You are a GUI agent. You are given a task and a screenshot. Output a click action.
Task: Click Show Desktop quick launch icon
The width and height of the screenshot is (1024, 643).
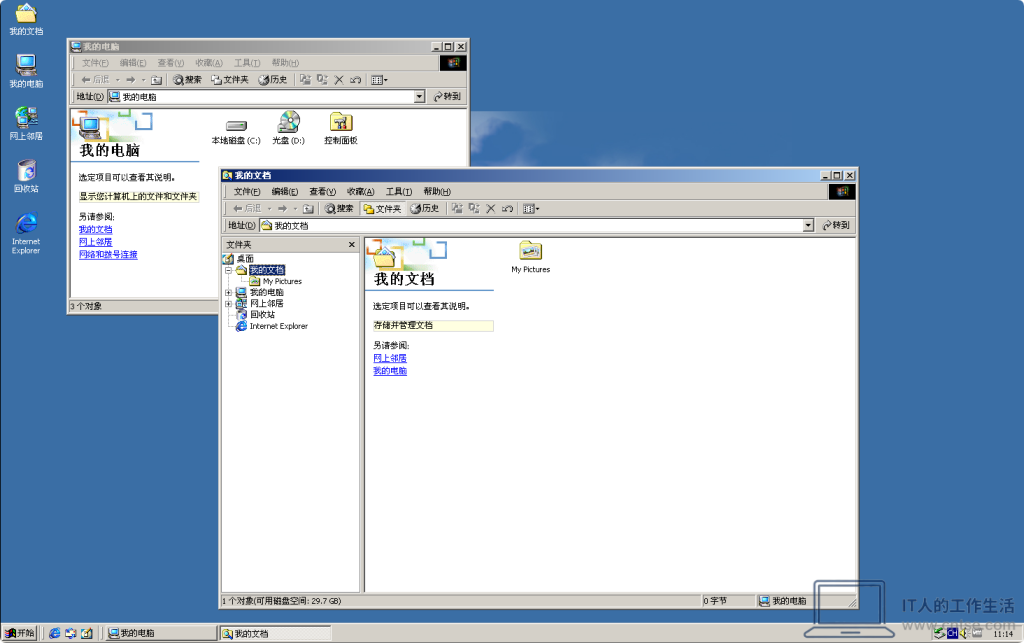tap(86, 633)
